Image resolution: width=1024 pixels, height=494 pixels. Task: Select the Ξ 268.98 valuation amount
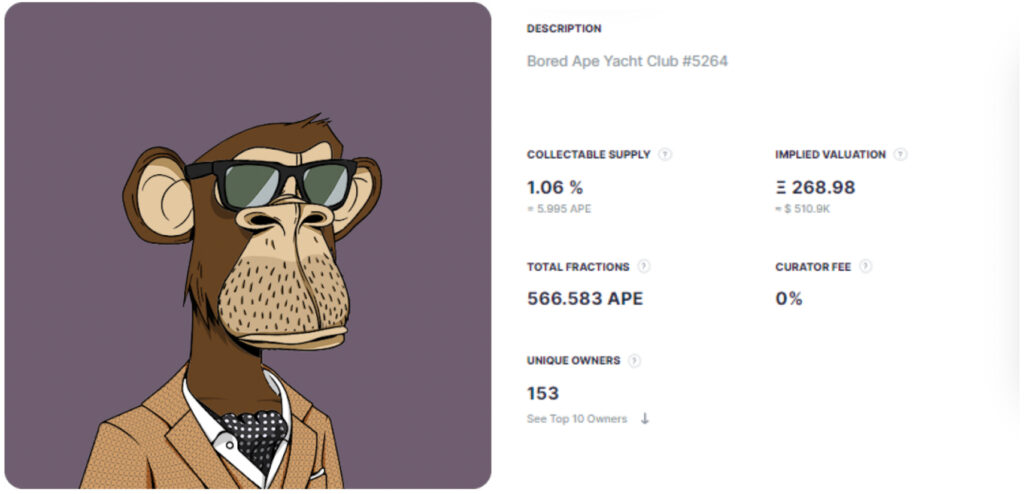(x=815, y=187)
